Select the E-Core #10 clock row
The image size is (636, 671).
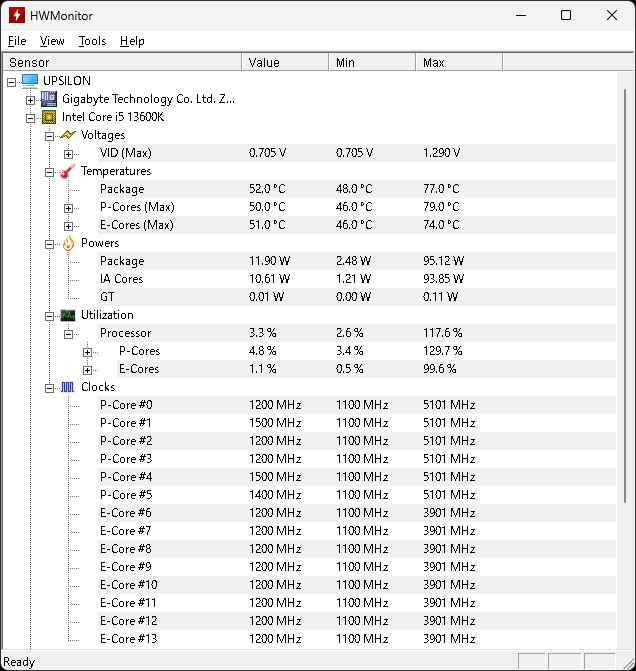357,585
